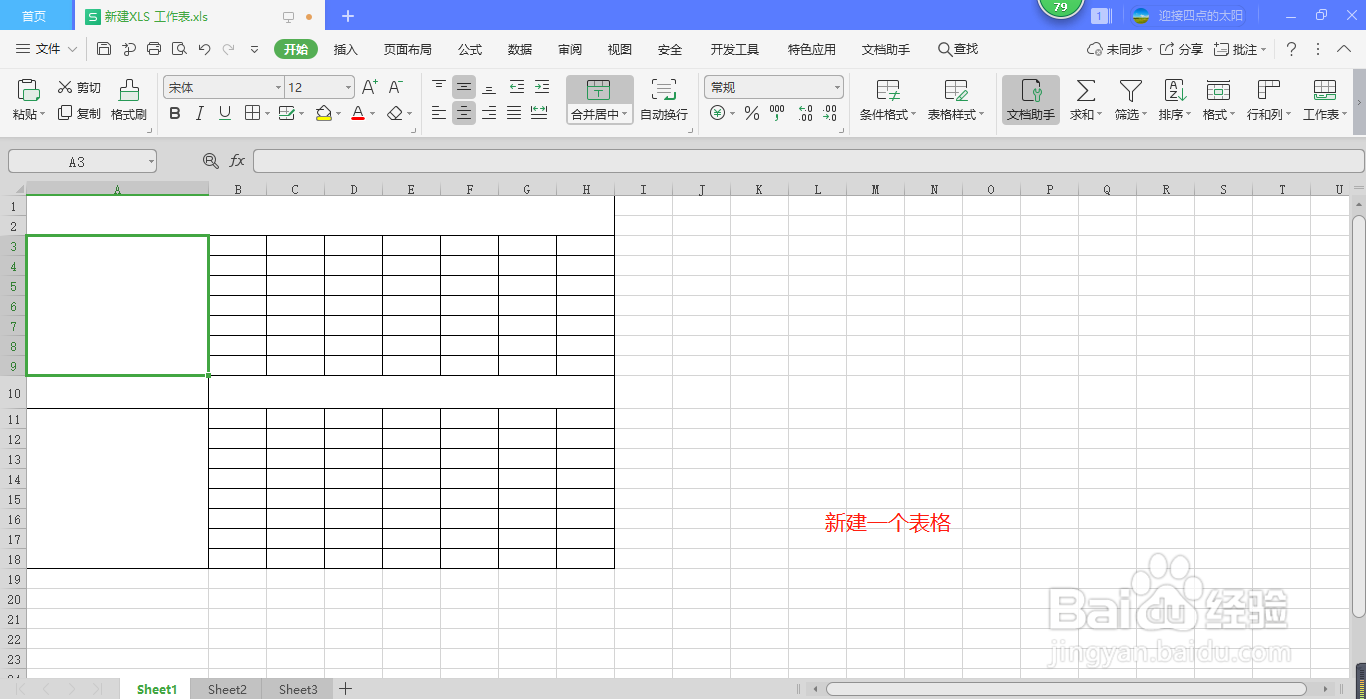Open the font name 宋体 dropdown
Image resolution: width=1366 pixels, height=699 pixels.
279,88
